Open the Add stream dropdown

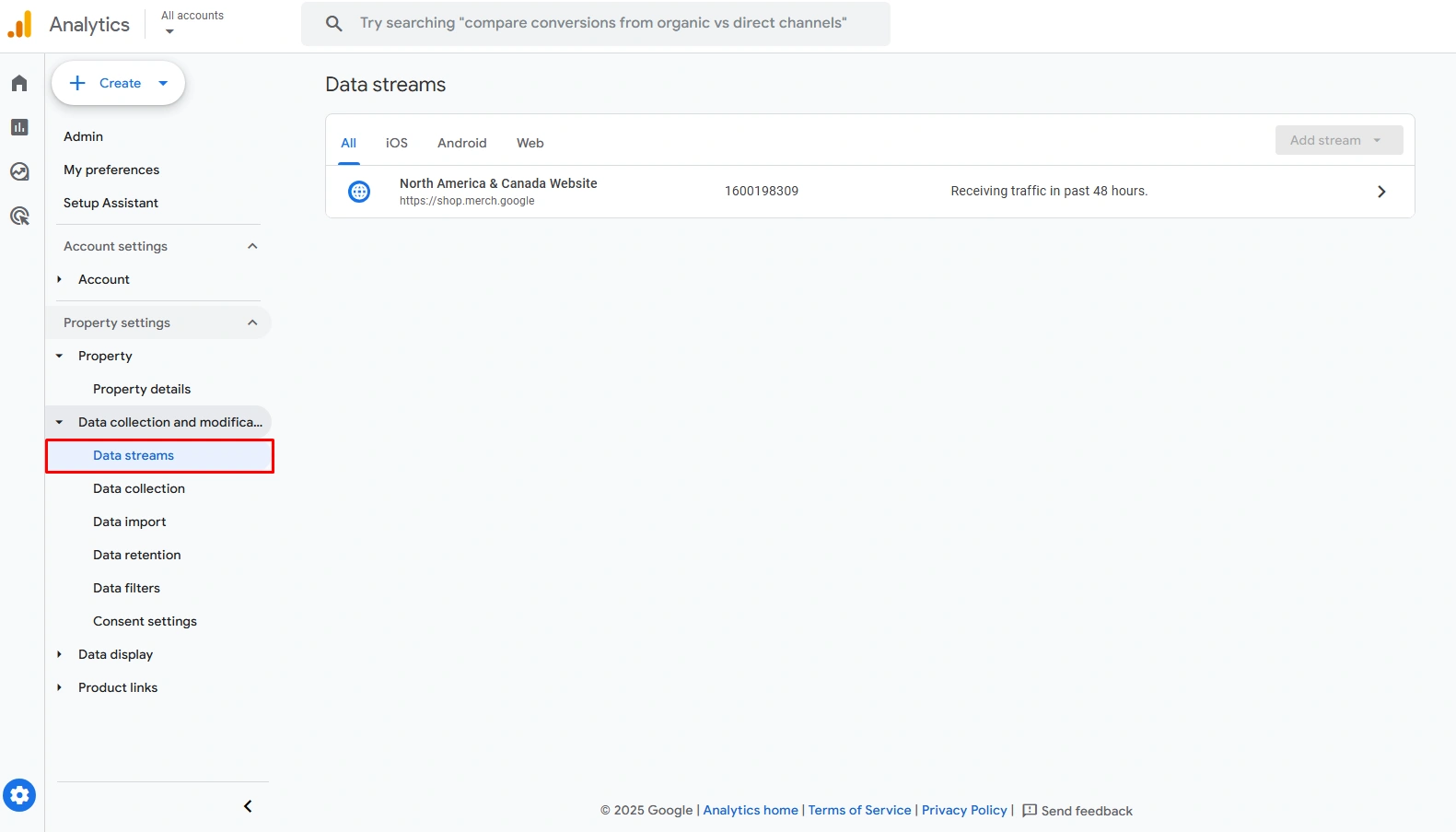click(x=1339, y=140)
